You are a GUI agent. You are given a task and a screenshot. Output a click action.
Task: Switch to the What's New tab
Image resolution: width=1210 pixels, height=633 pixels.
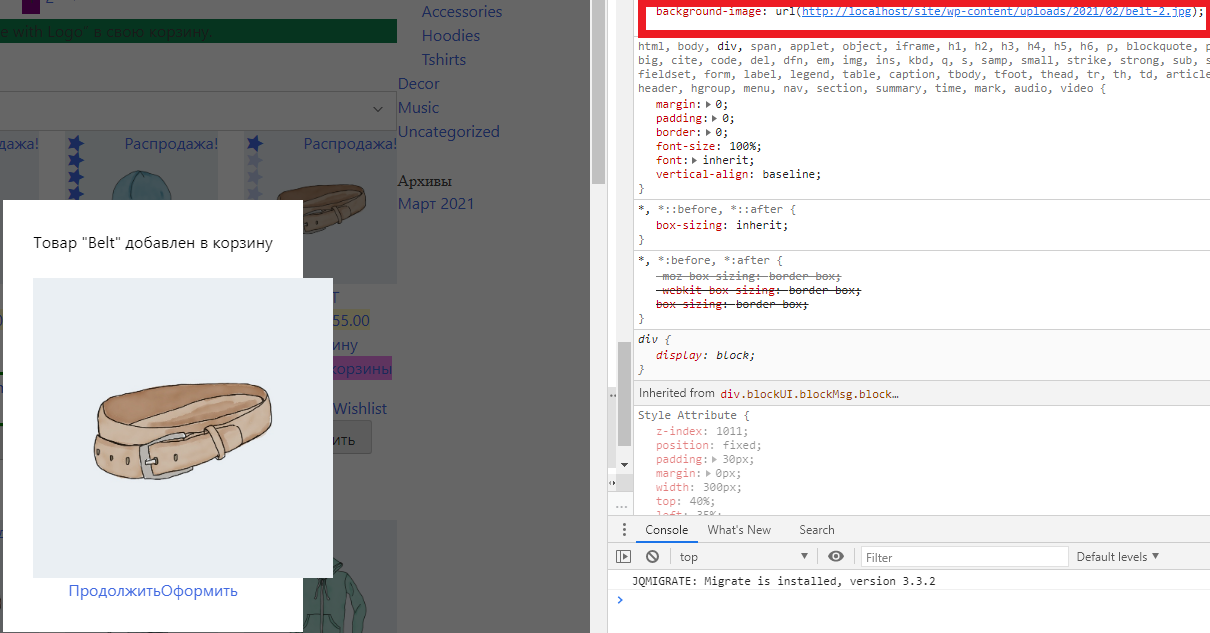(x=739, y=530)
